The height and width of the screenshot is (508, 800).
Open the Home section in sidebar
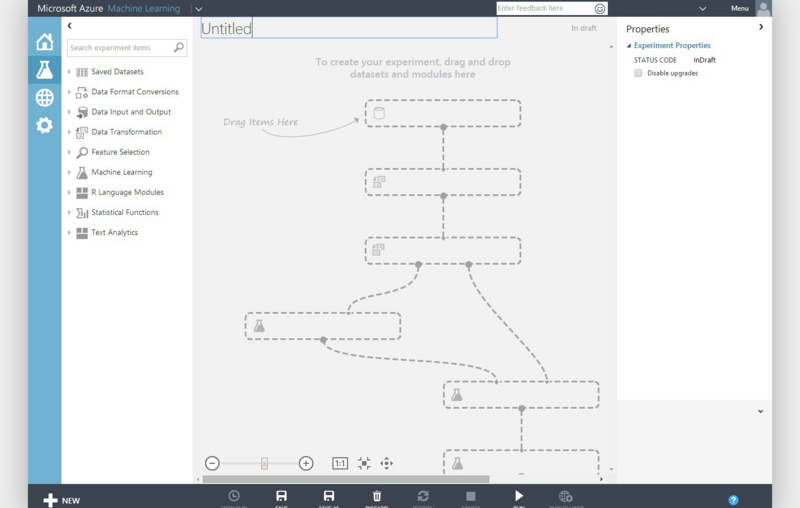point(44,42)
